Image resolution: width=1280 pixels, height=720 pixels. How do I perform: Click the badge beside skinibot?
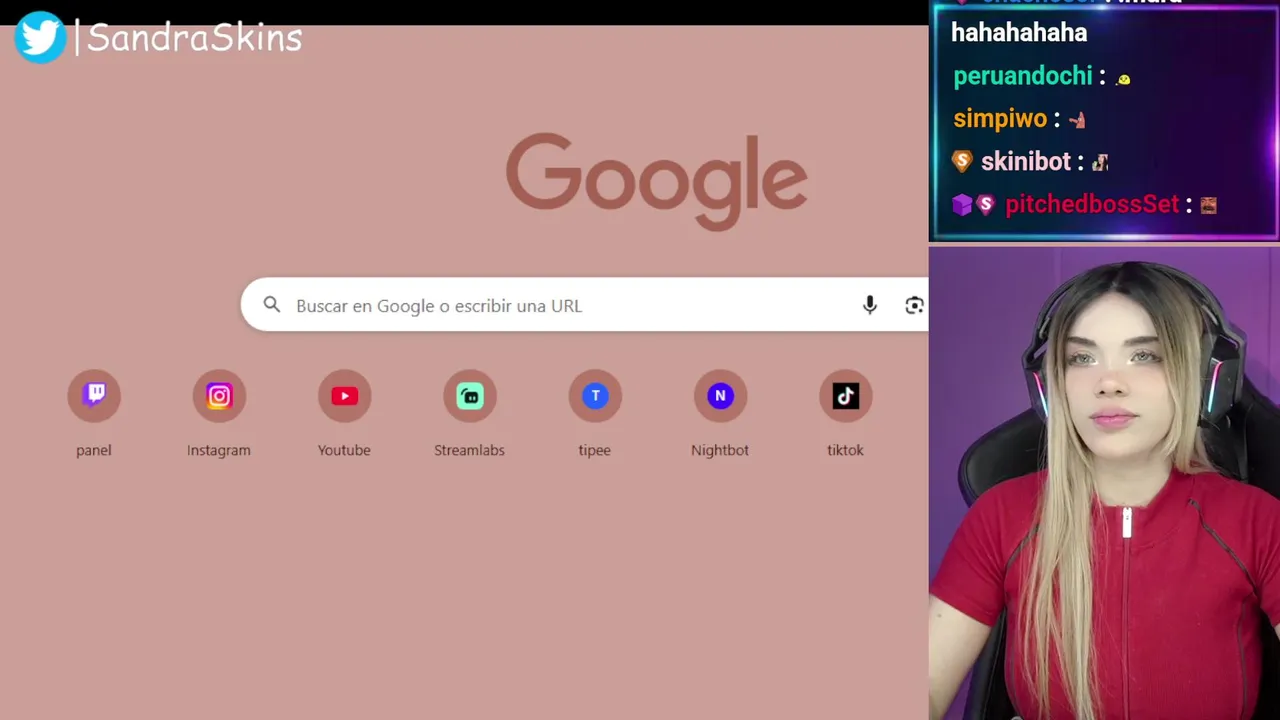[962, 161]
